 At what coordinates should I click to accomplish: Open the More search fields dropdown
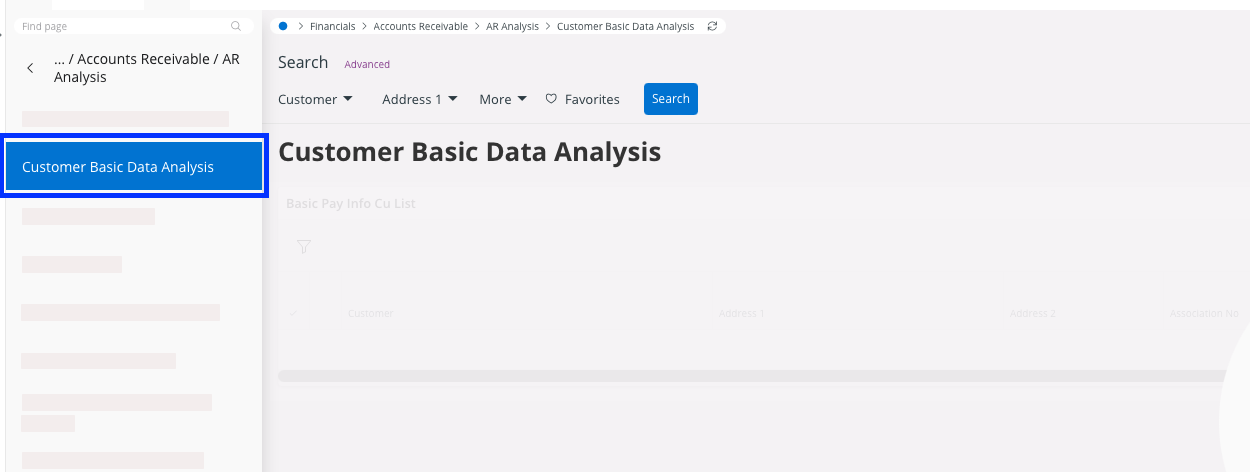point(502,99)
